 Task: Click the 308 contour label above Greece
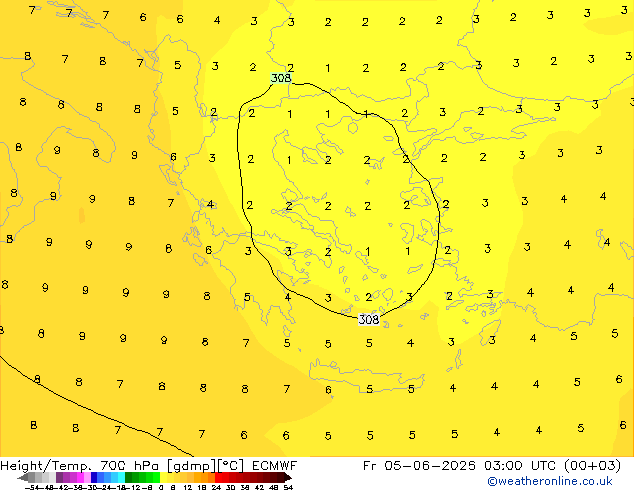pos(281,78)
